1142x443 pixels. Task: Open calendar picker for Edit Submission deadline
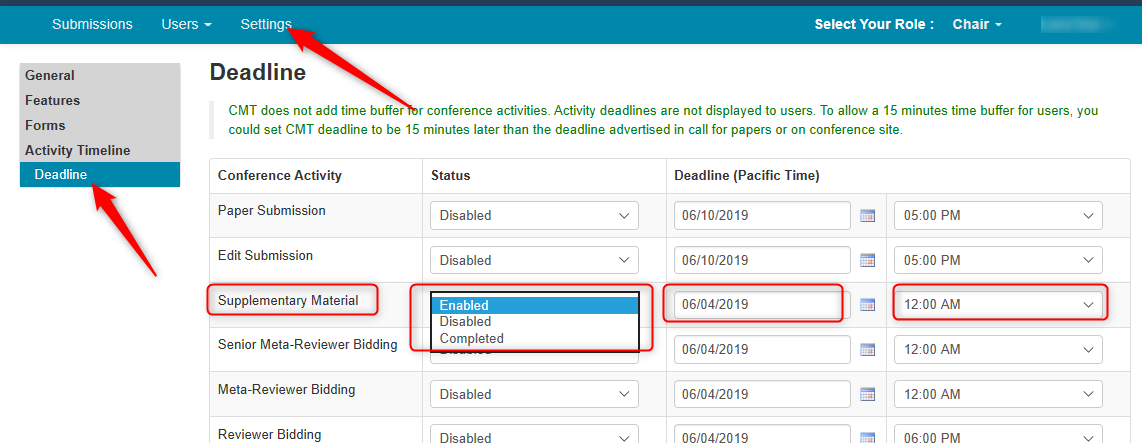coord(867,260)
